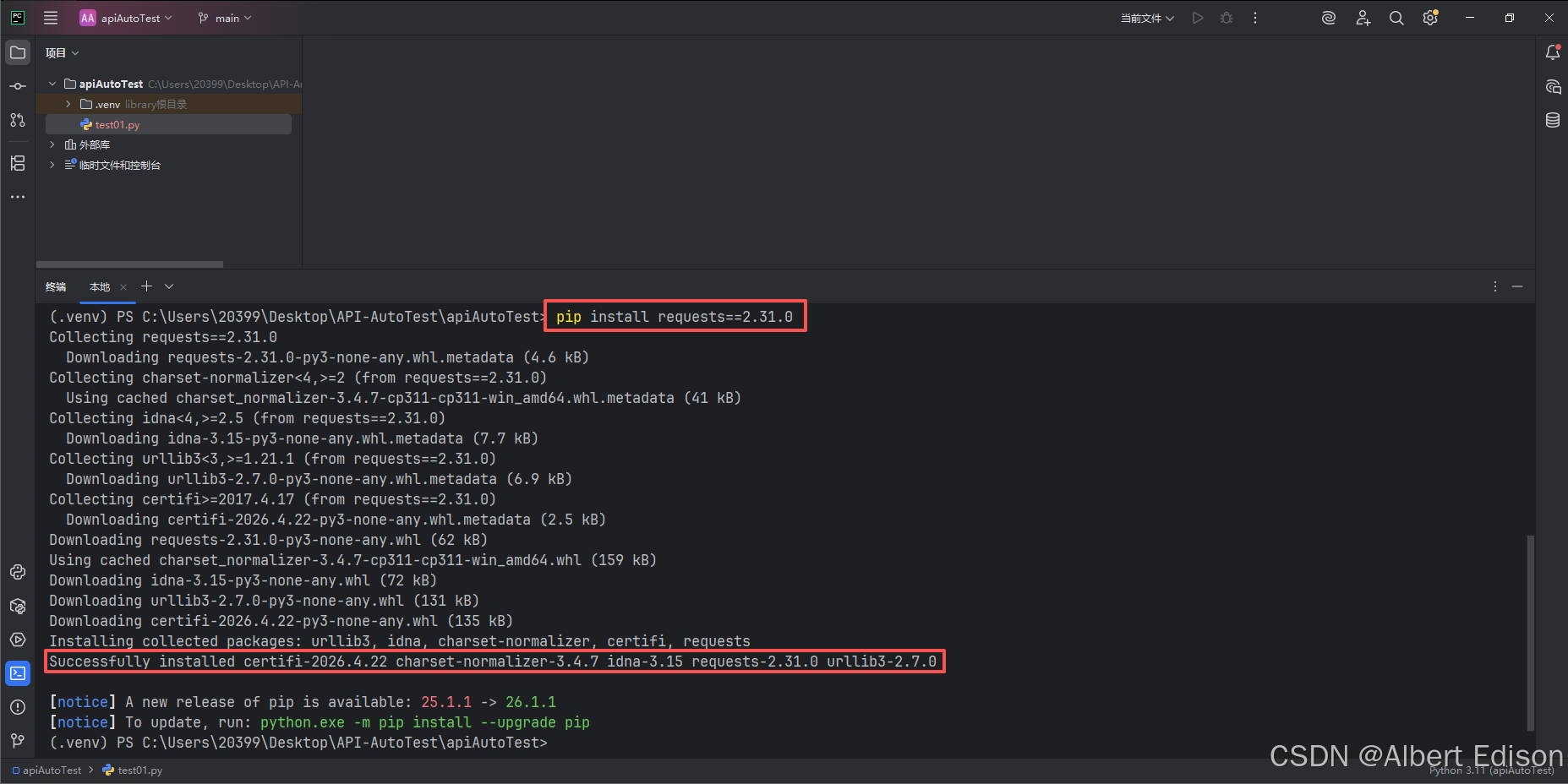This screenshot has width=1568, height=784.
Task: Open the 项目 view dropdown
Action: [62, 52]
